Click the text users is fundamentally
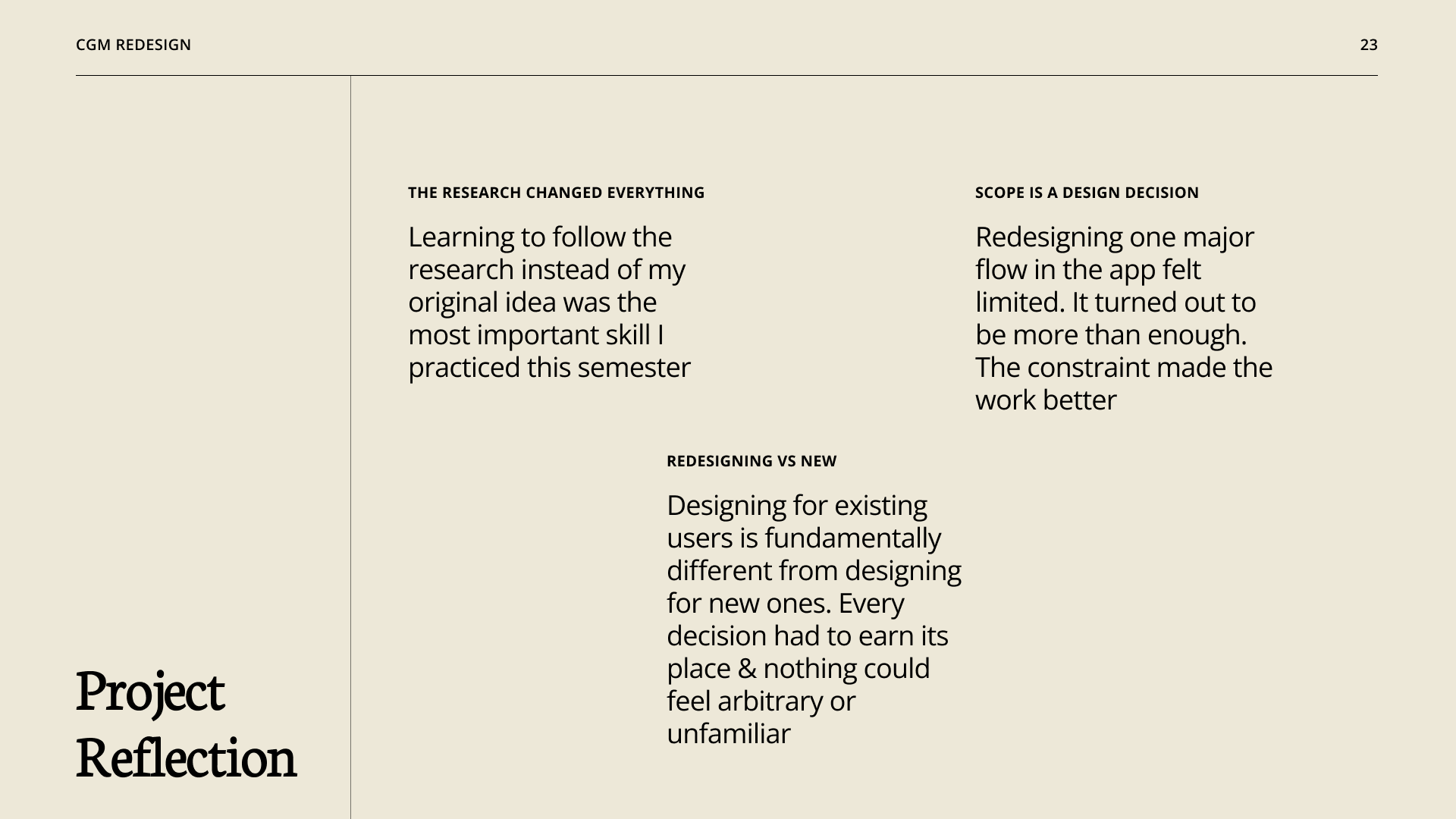The image size is (1456, 819). (x=804, y=538)
